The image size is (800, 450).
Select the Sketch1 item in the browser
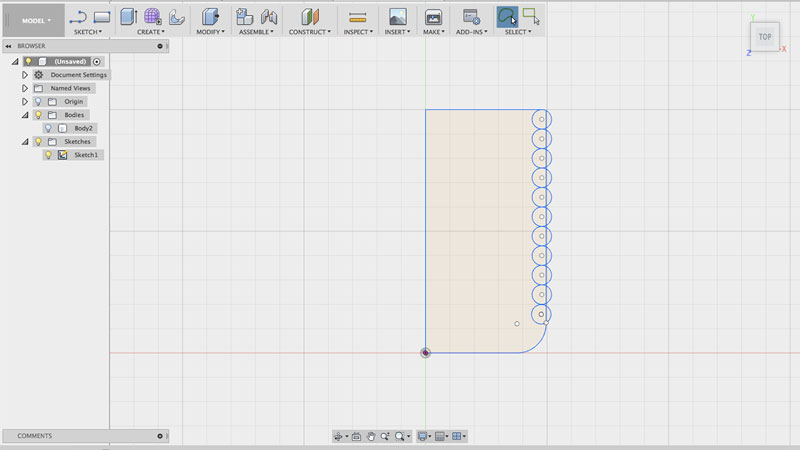point(85,155)
